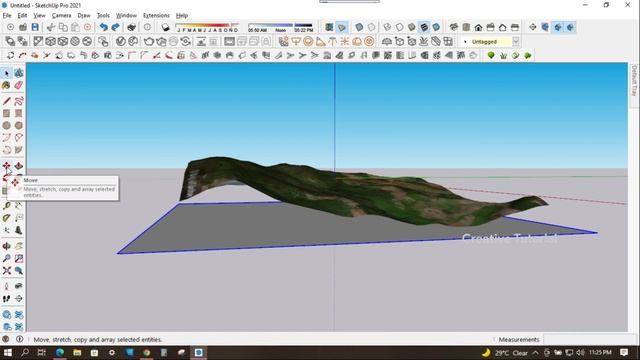The image size is (640, 360).
Task: Open the Untagged tag dropdown
Action: click(516, 42)
